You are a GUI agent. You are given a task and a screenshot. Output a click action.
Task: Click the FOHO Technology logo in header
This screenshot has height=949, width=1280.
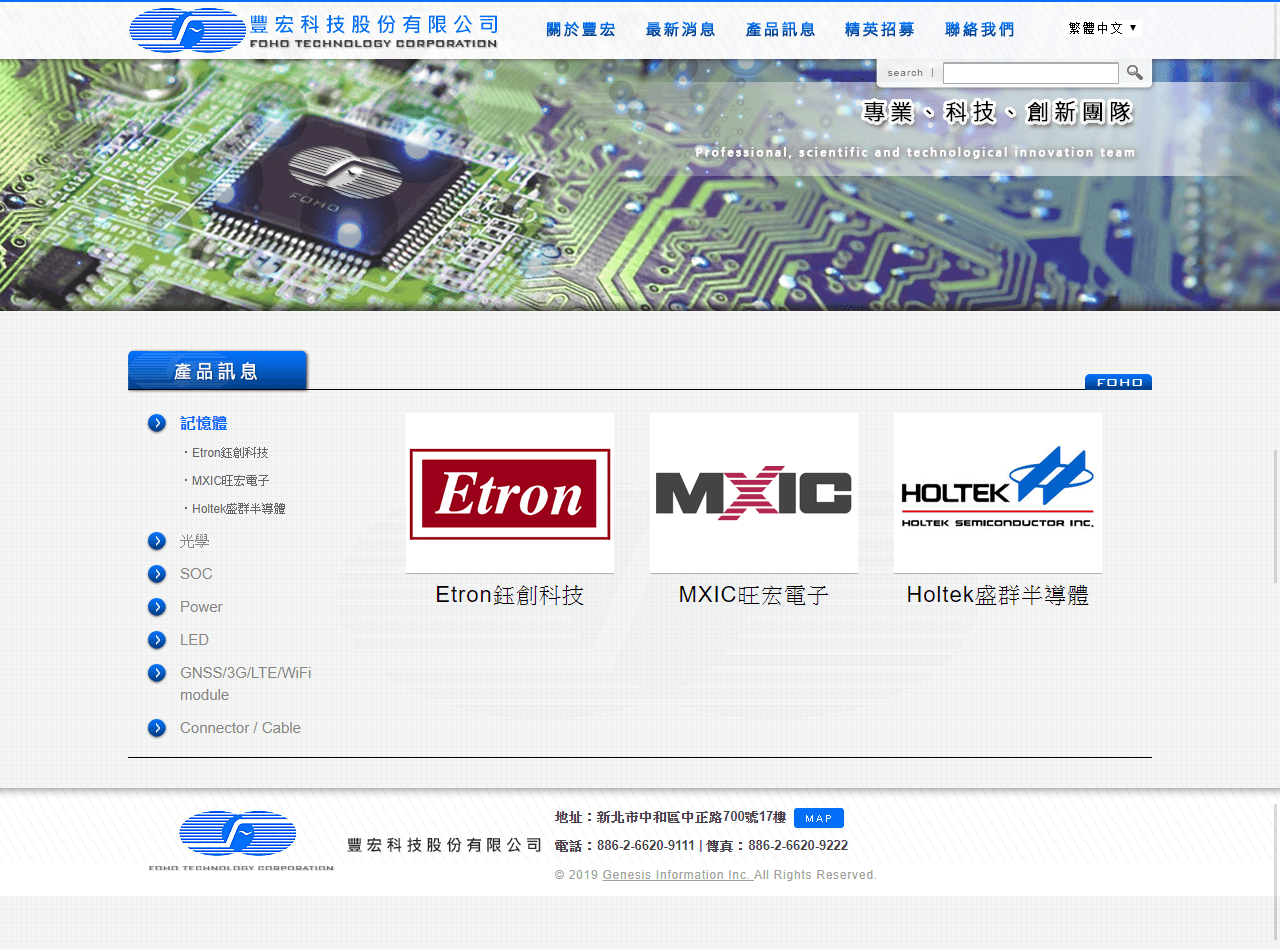tap(313, 30)
